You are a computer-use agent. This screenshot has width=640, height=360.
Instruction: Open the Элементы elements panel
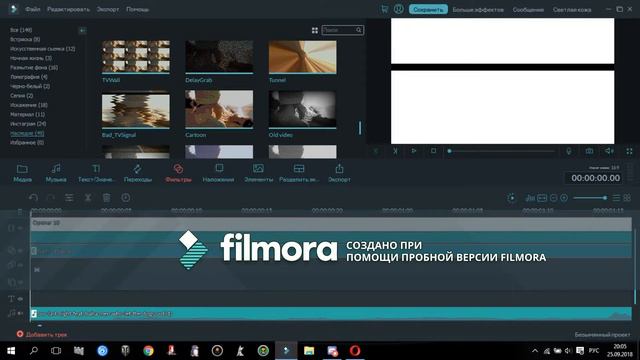(258, 173)
